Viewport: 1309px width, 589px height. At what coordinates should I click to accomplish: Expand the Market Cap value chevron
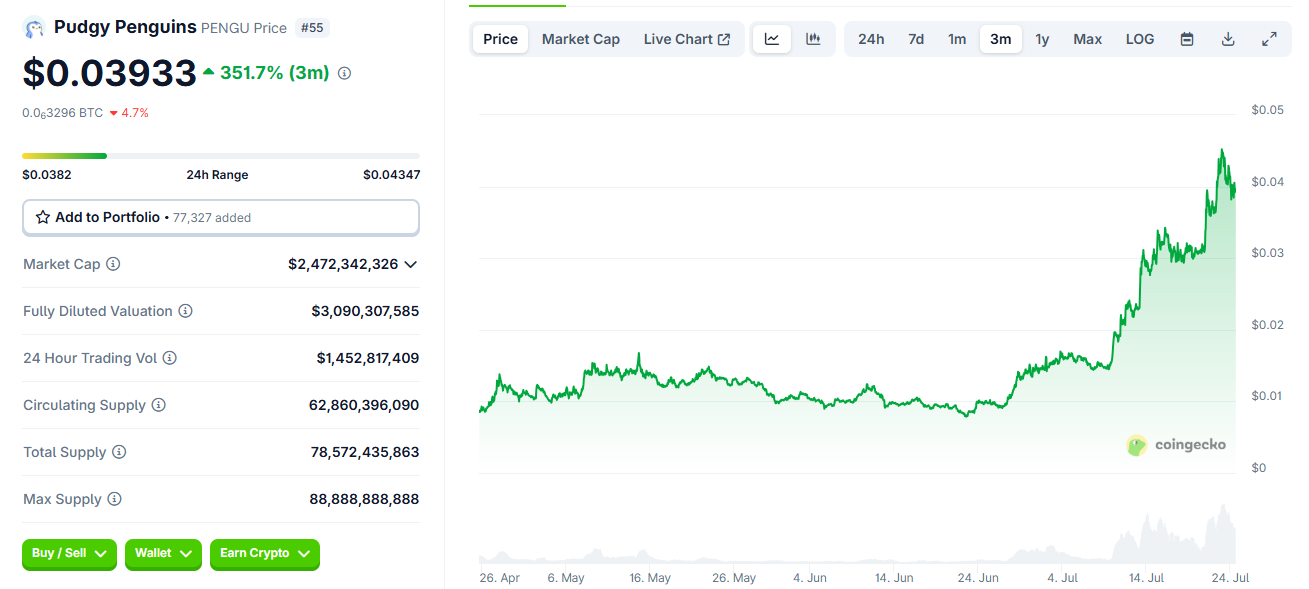click(x=411, y=264)
